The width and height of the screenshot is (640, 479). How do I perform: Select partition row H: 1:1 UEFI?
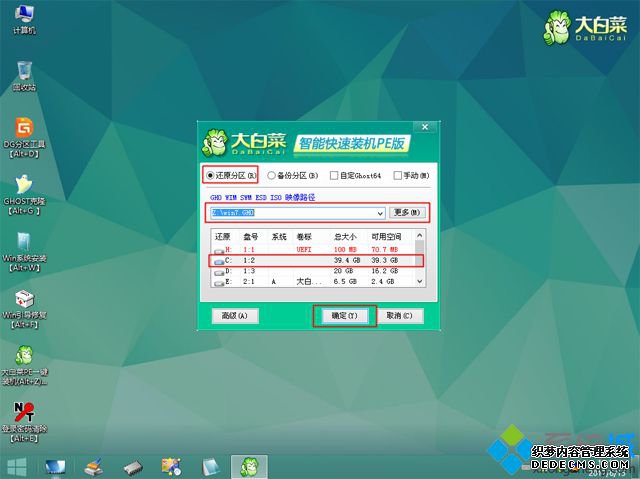point(313,249)
